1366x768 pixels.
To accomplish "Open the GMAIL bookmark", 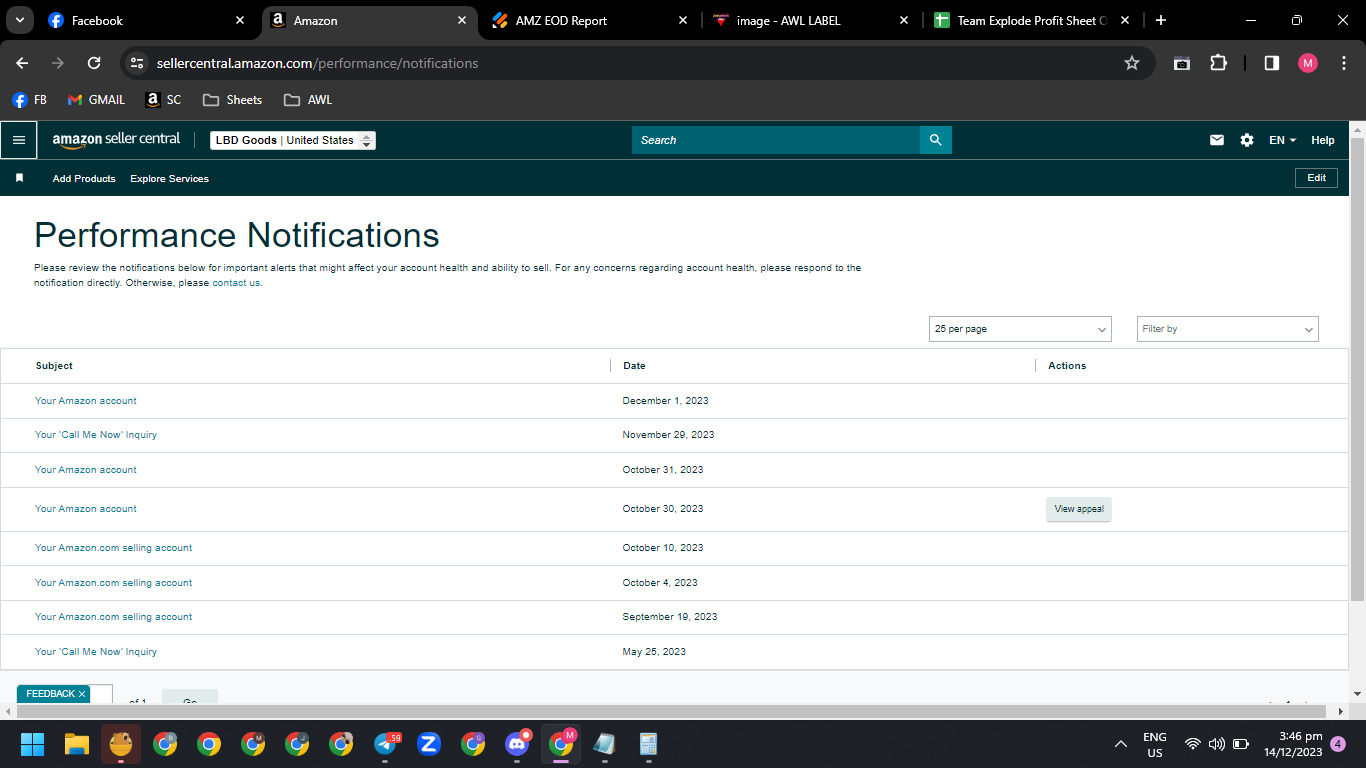I will [x=96, y=100].
